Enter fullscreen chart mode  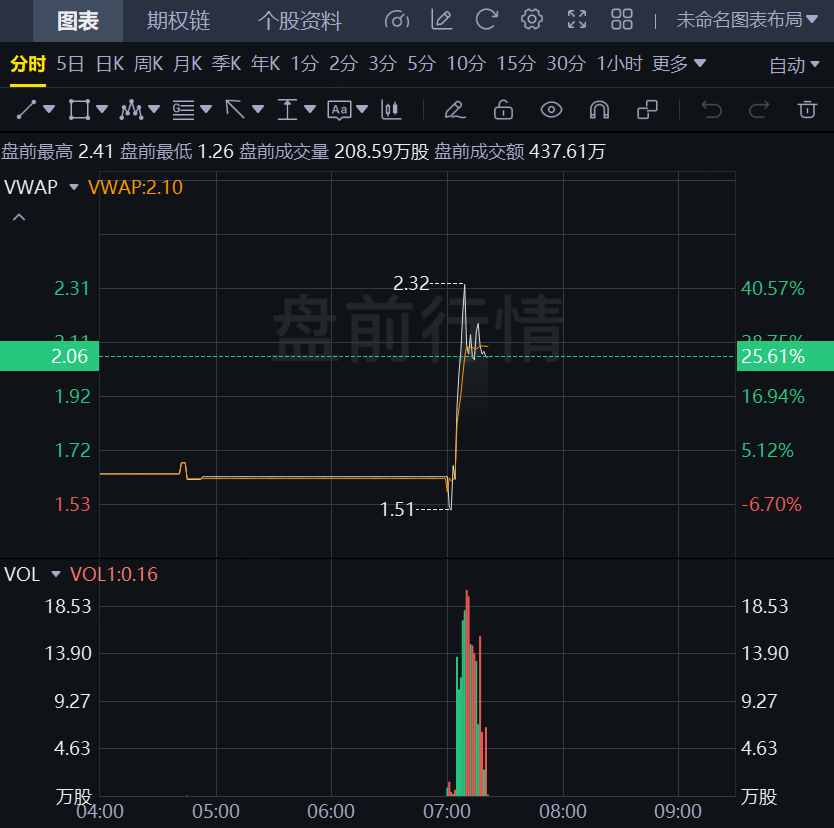click(577, 19)
